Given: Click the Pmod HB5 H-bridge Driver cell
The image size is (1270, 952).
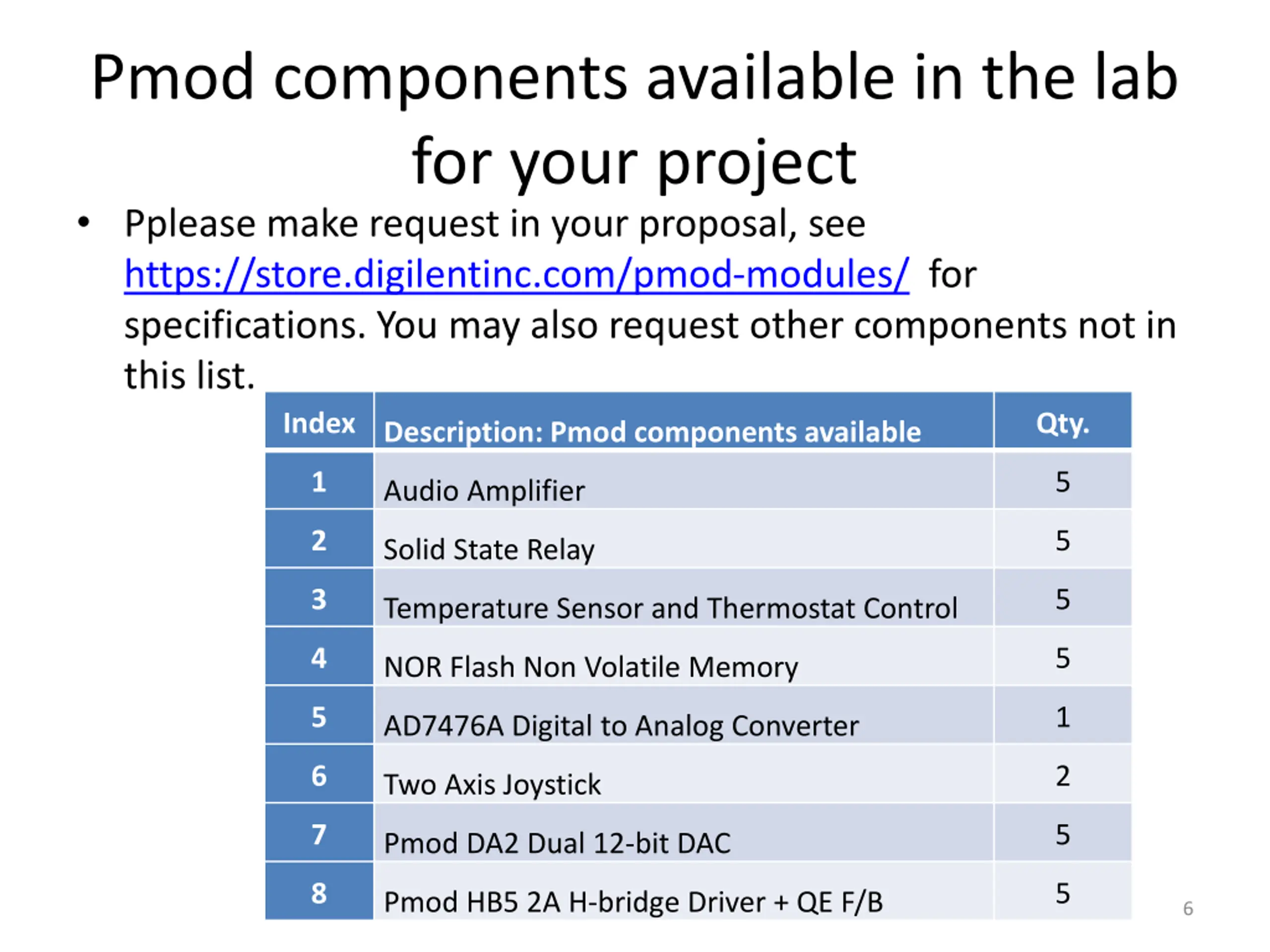Looking at the screenshot, I should (x=683, y=891).
